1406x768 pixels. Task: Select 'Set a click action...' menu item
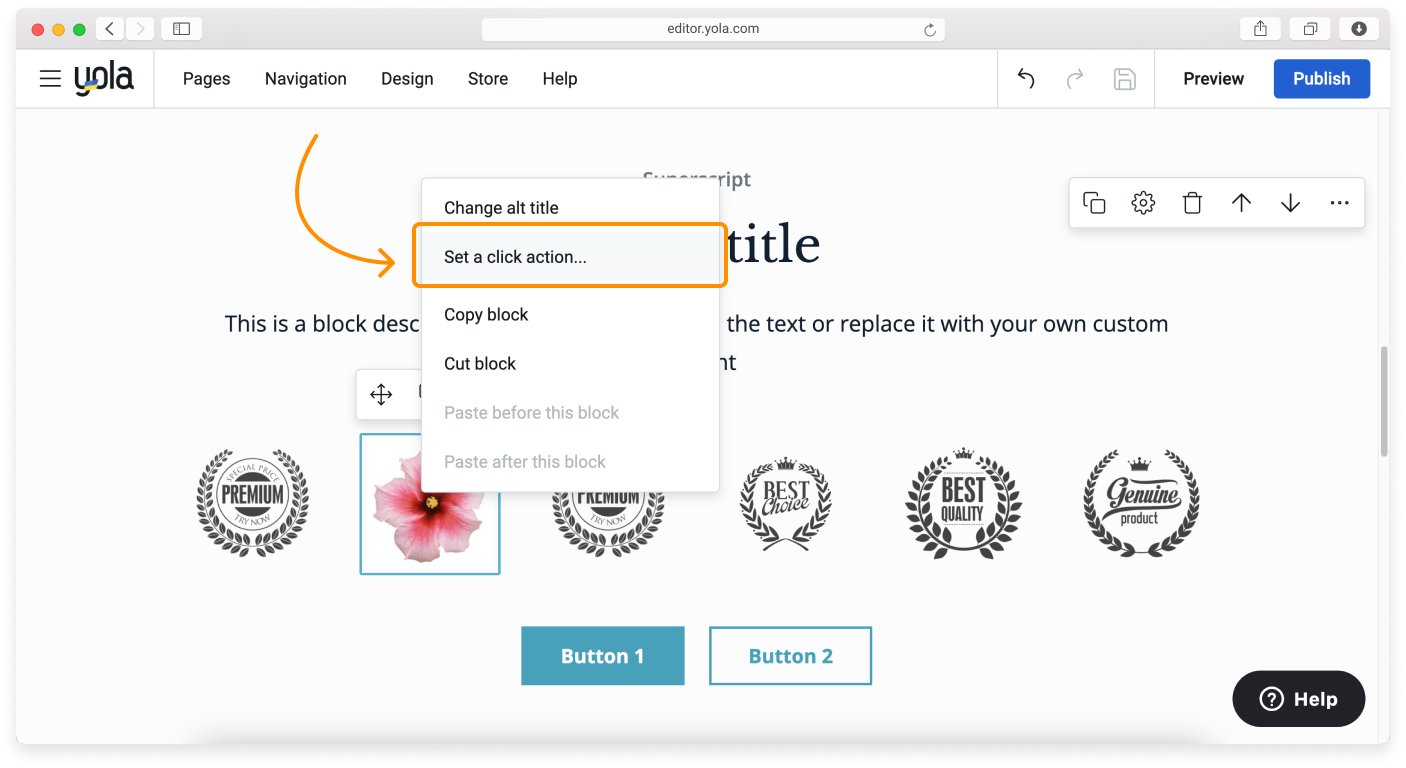[515, 257]
